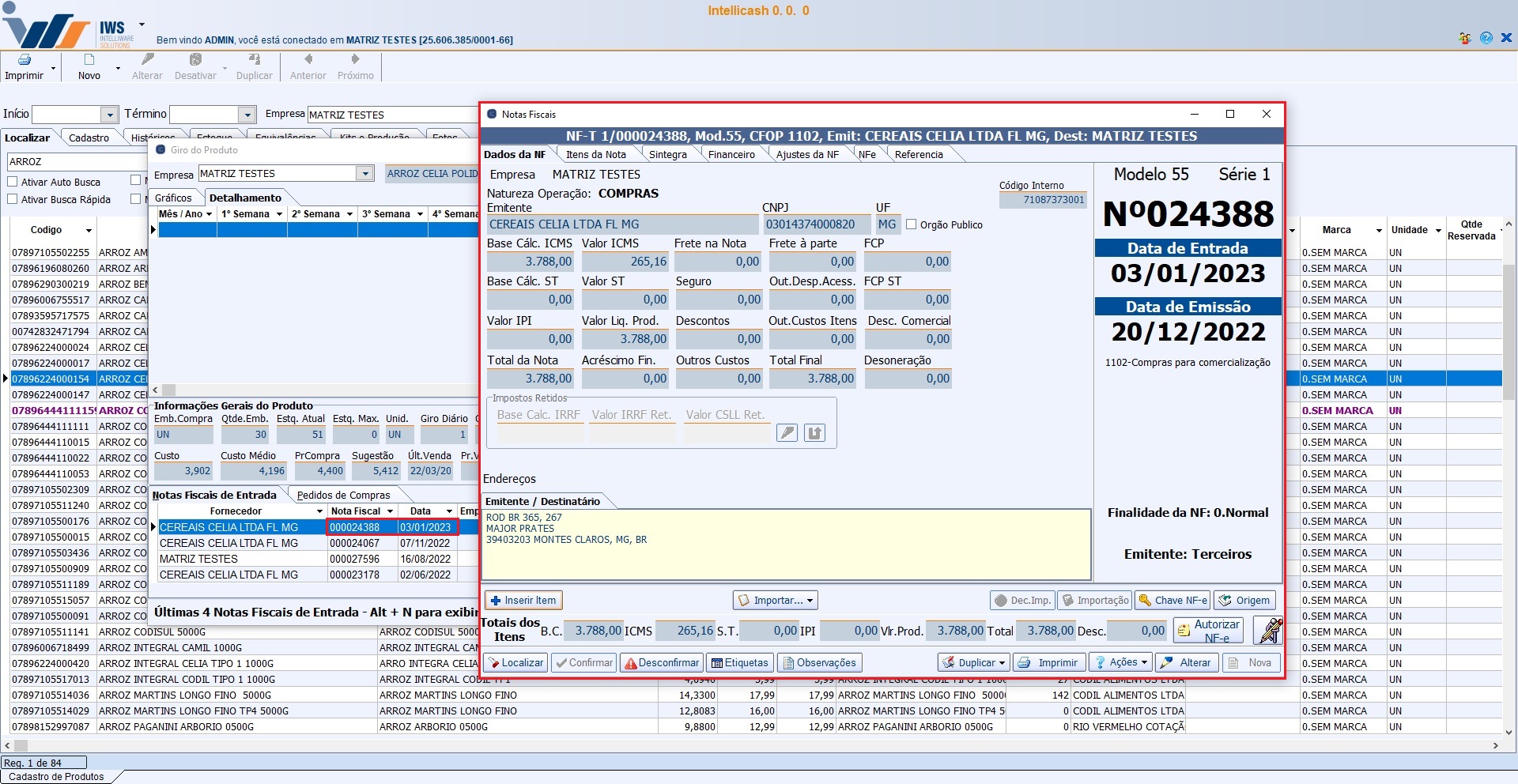
Task: Switch to NFe tab
Action: [867, 154]
